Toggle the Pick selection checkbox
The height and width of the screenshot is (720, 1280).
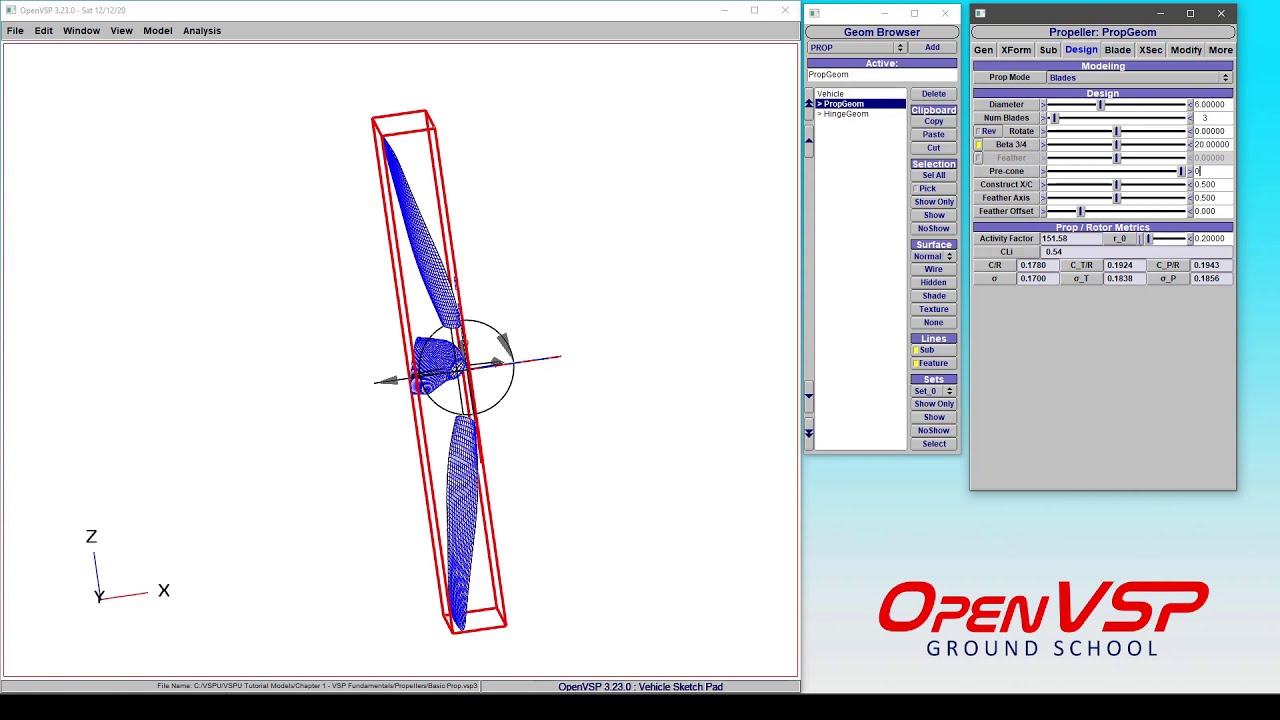[x=933, y=188]
